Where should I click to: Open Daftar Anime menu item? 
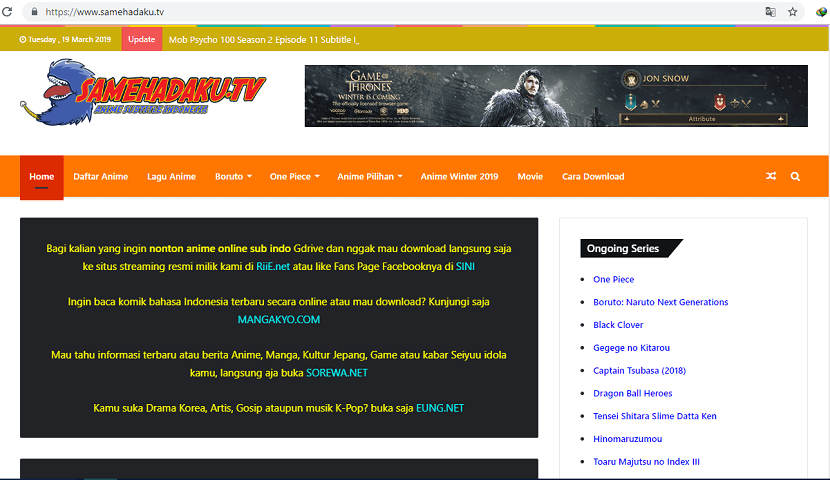(x=101, y=177)
